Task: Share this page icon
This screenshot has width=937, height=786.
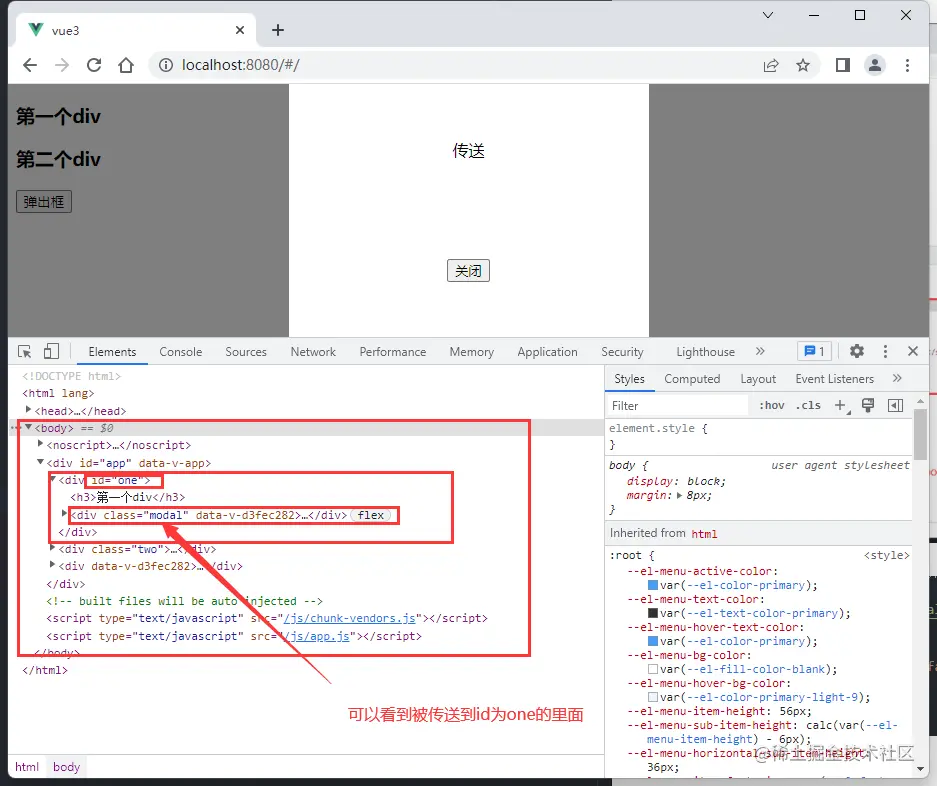Action: [771, 65]
